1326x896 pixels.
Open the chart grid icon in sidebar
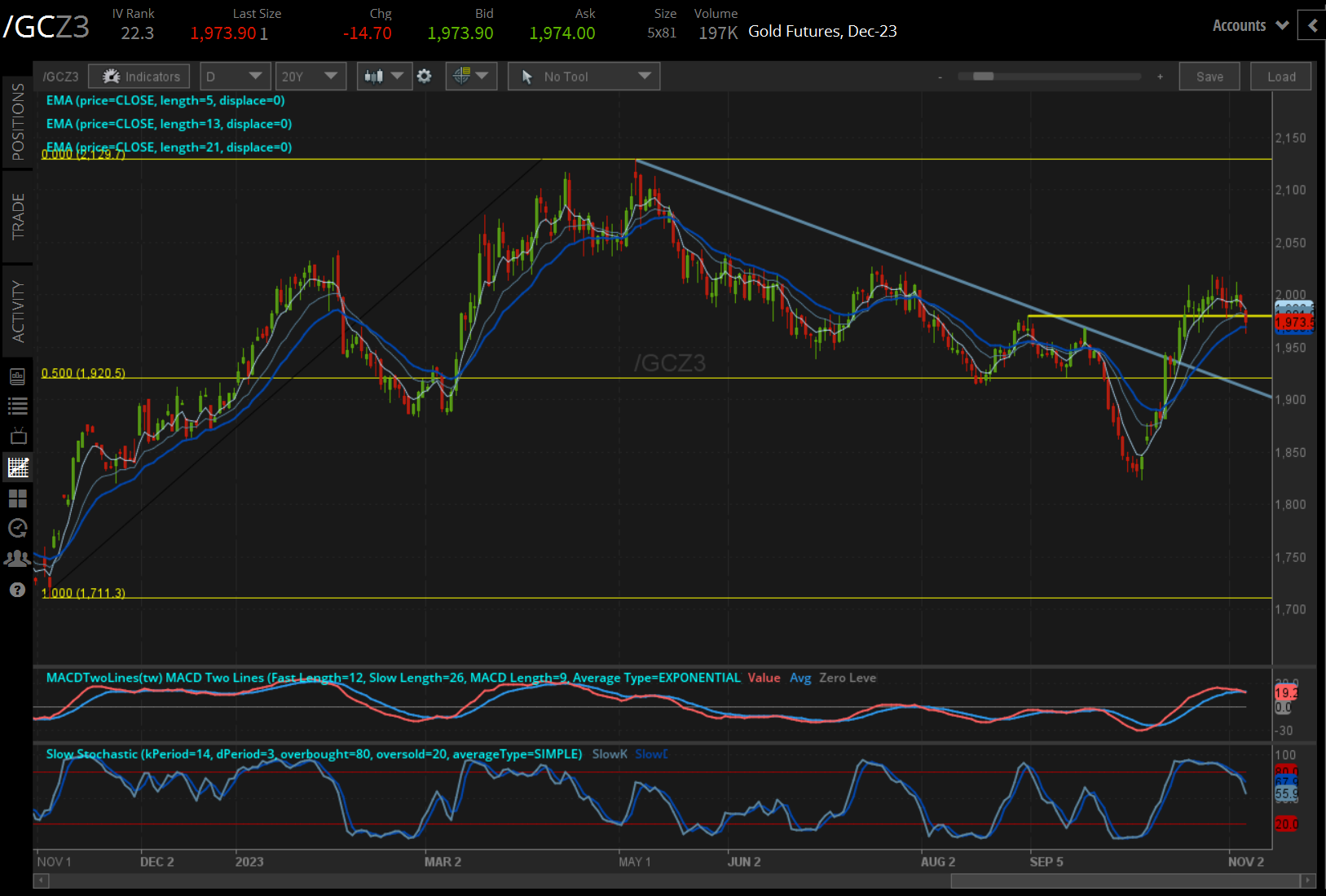coord(18,498)
